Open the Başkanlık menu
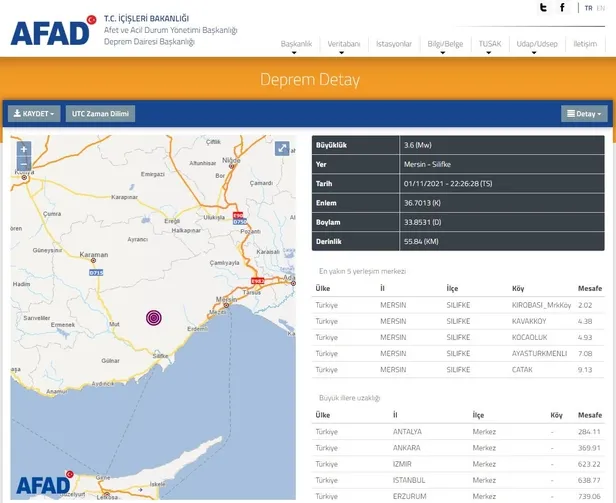This screenshot has width=616, height=503. 296,44
